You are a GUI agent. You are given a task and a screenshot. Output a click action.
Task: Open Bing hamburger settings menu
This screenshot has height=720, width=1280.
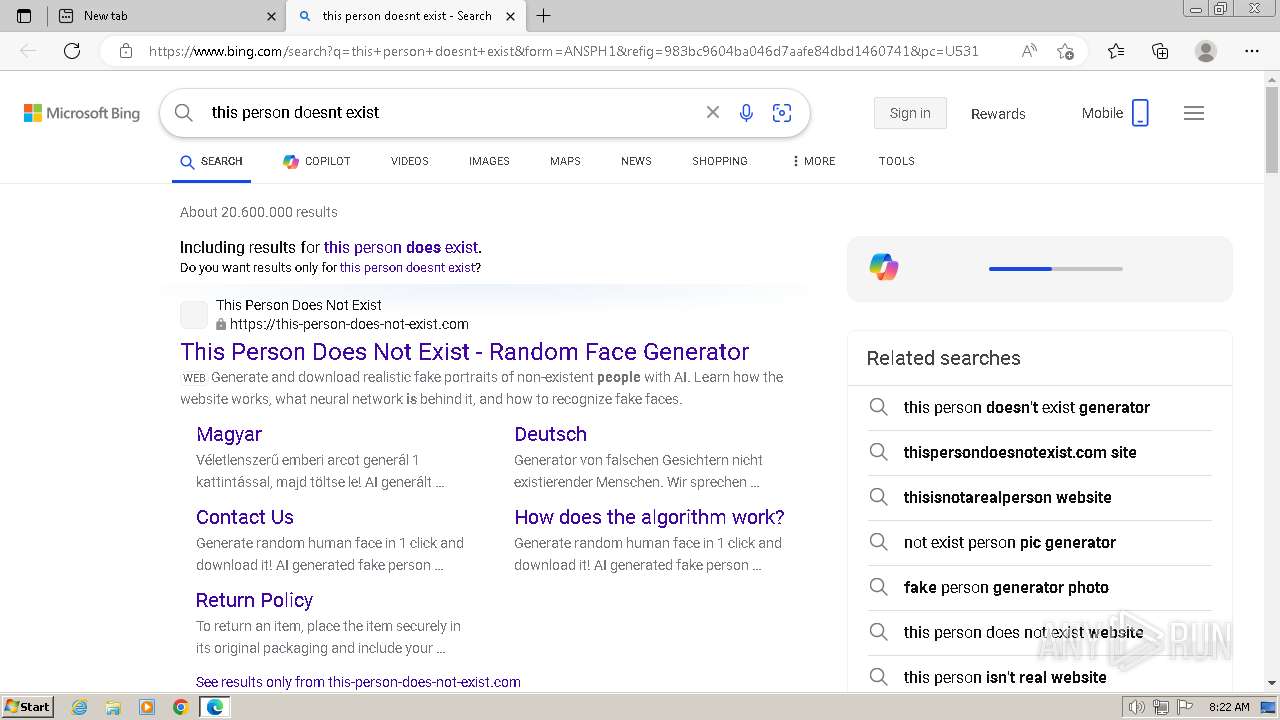pyautogui.click(x=1194, y=113)
